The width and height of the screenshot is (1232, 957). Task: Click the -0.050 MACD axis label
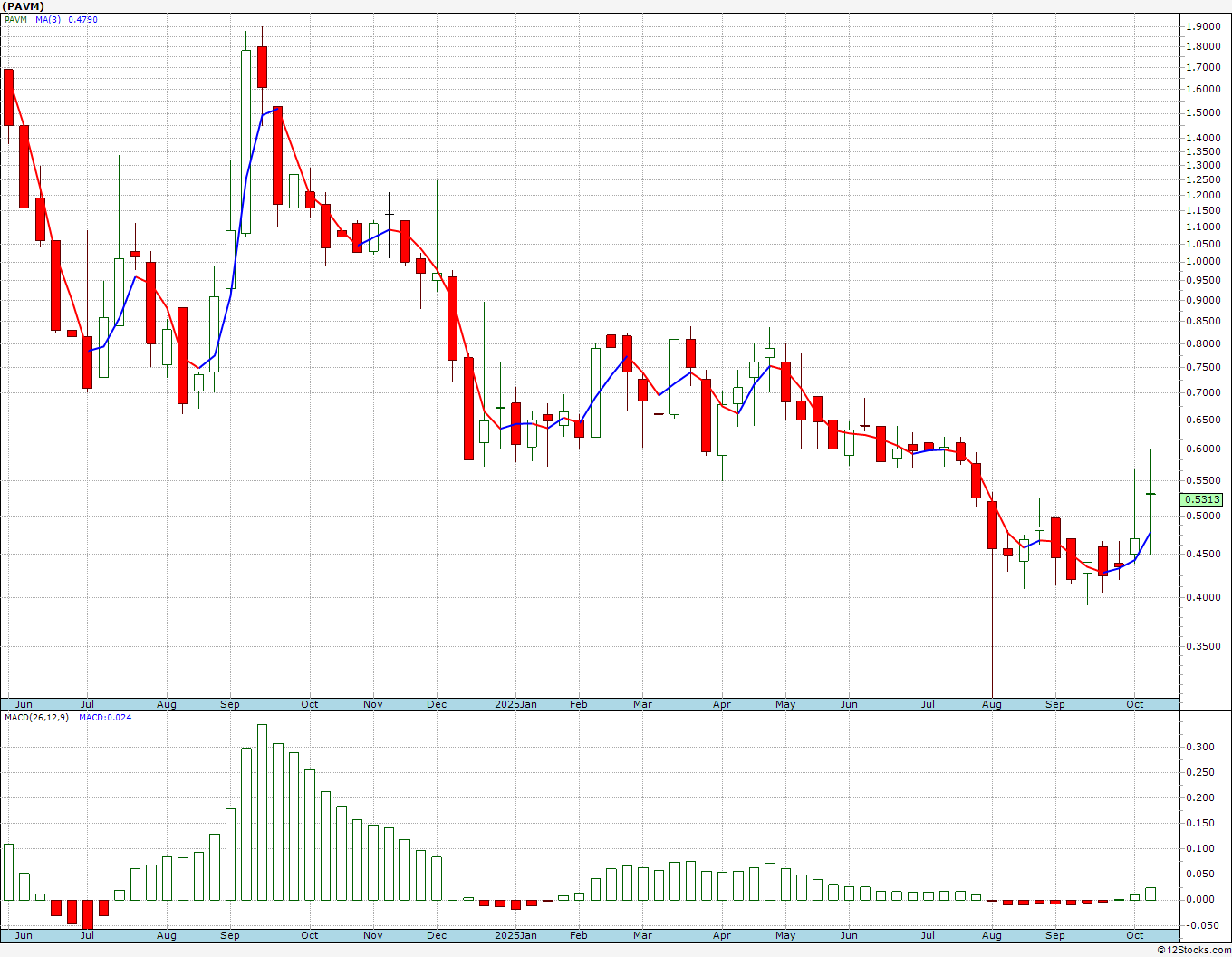click(x=1200, y=926)
